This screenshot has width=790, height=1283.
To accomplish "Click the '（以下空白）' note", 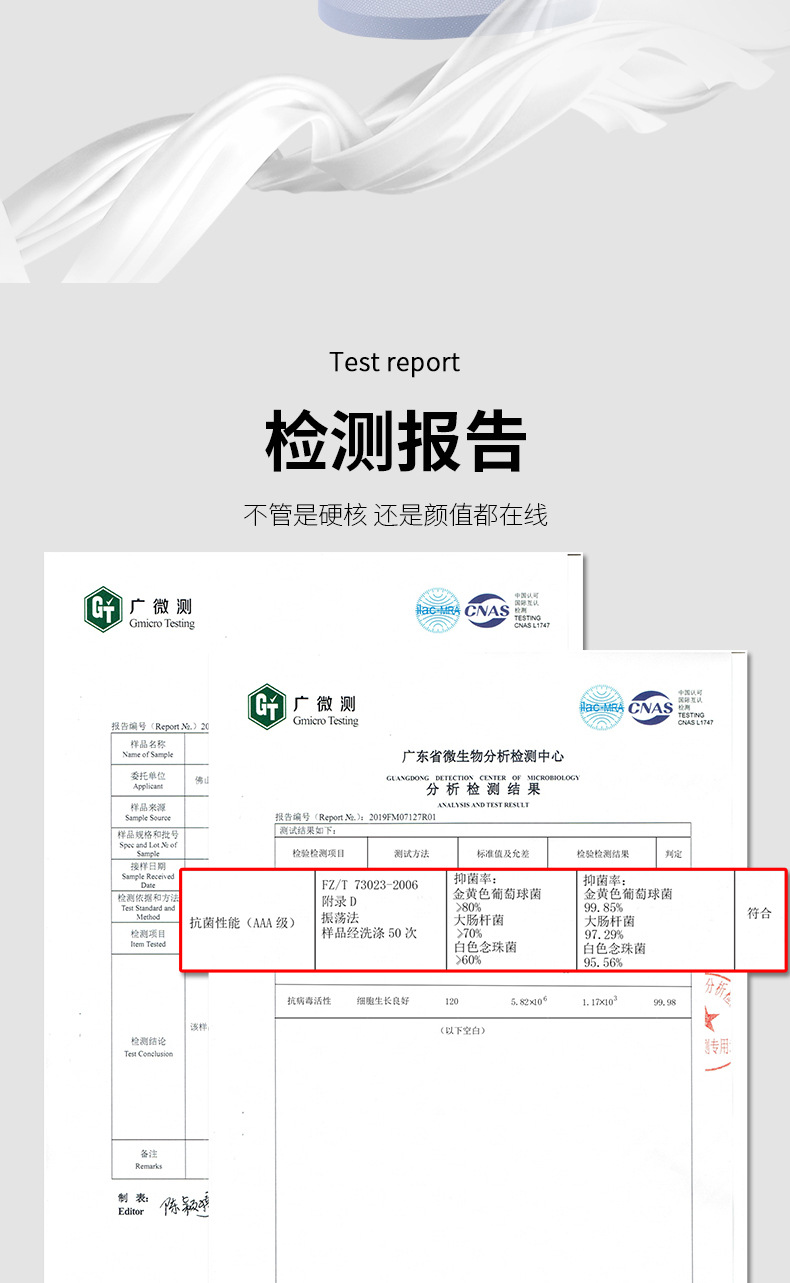I will (x=462, y=1030).
